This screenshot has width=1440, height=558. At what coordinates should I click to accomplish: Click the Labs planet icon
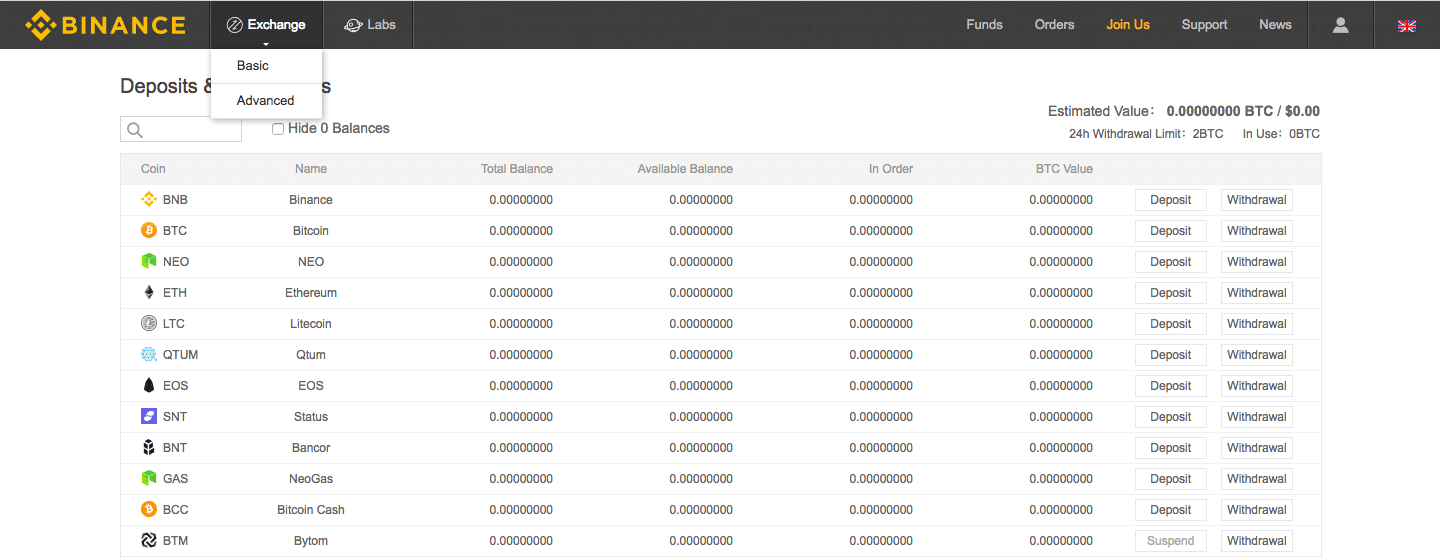point(352,25)
